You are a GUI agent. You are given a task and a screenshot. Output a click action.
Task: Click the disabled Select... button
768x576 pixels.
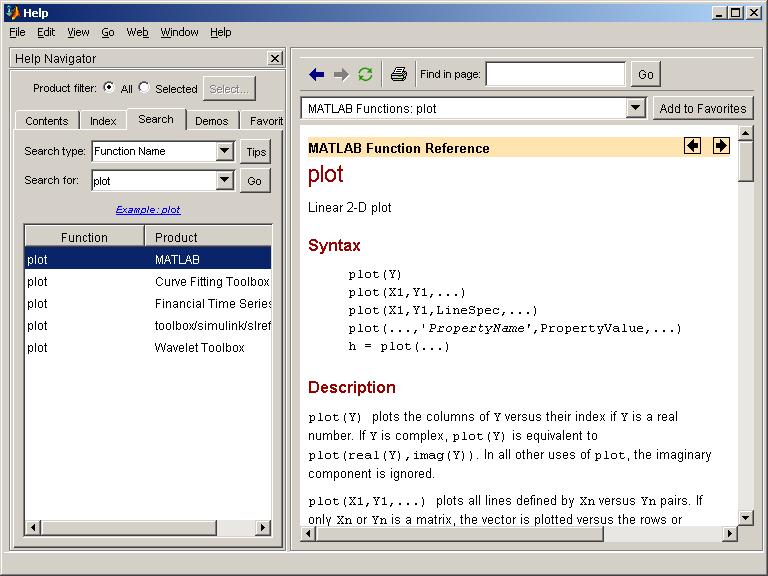pyautogui.click(x=229, y=89)
